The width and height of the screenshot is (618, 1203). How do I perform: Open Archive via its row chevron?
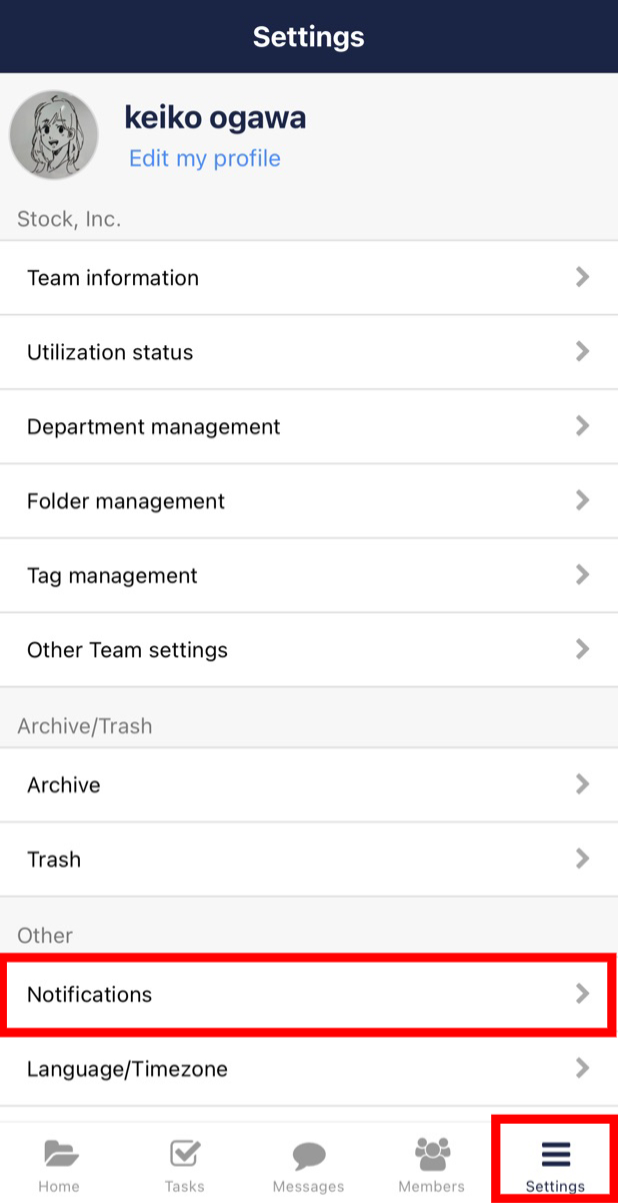pos(583,784)
